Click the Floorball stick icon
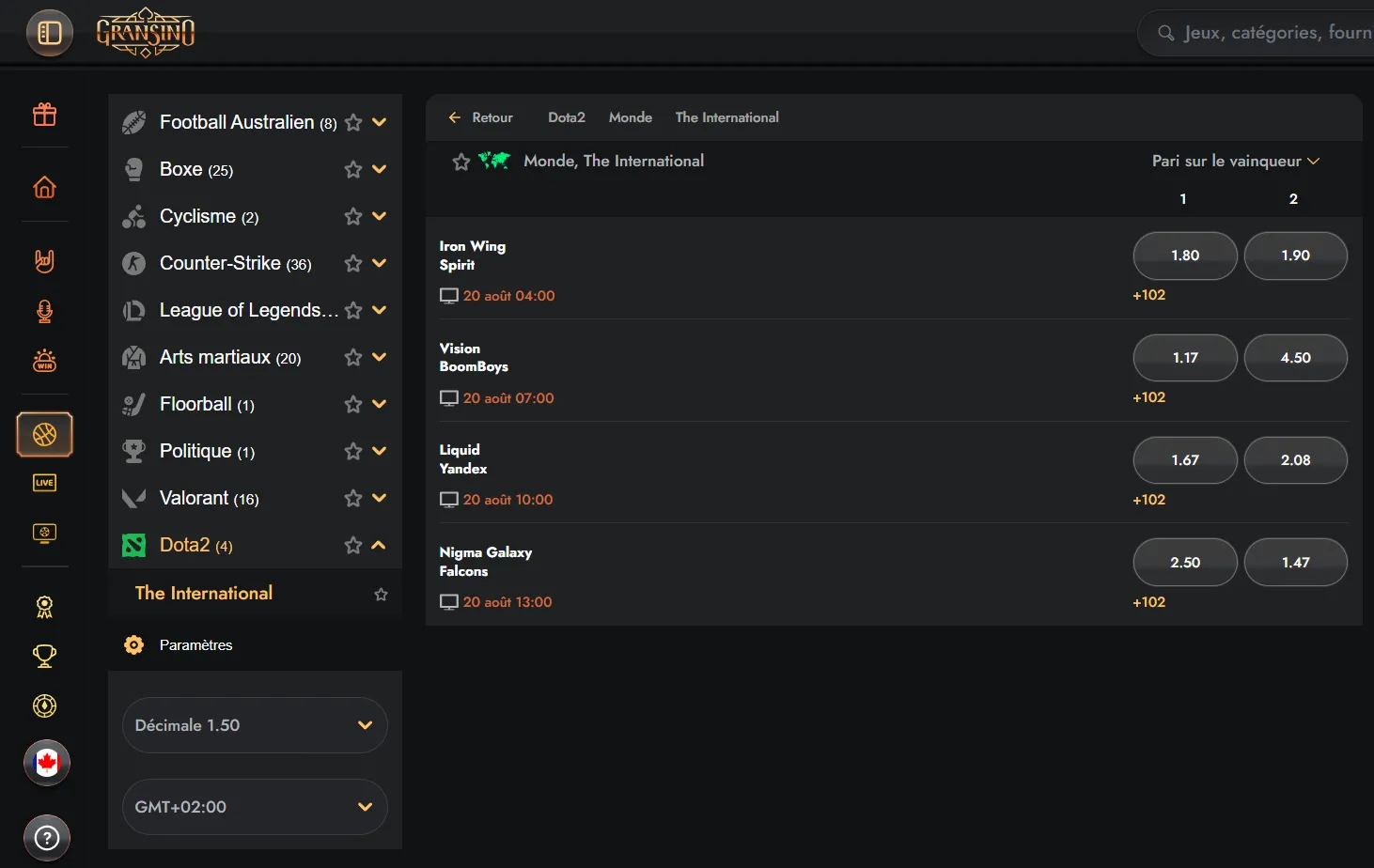The height and width of the screenshot is (868, 1374). tap(134, 404)
